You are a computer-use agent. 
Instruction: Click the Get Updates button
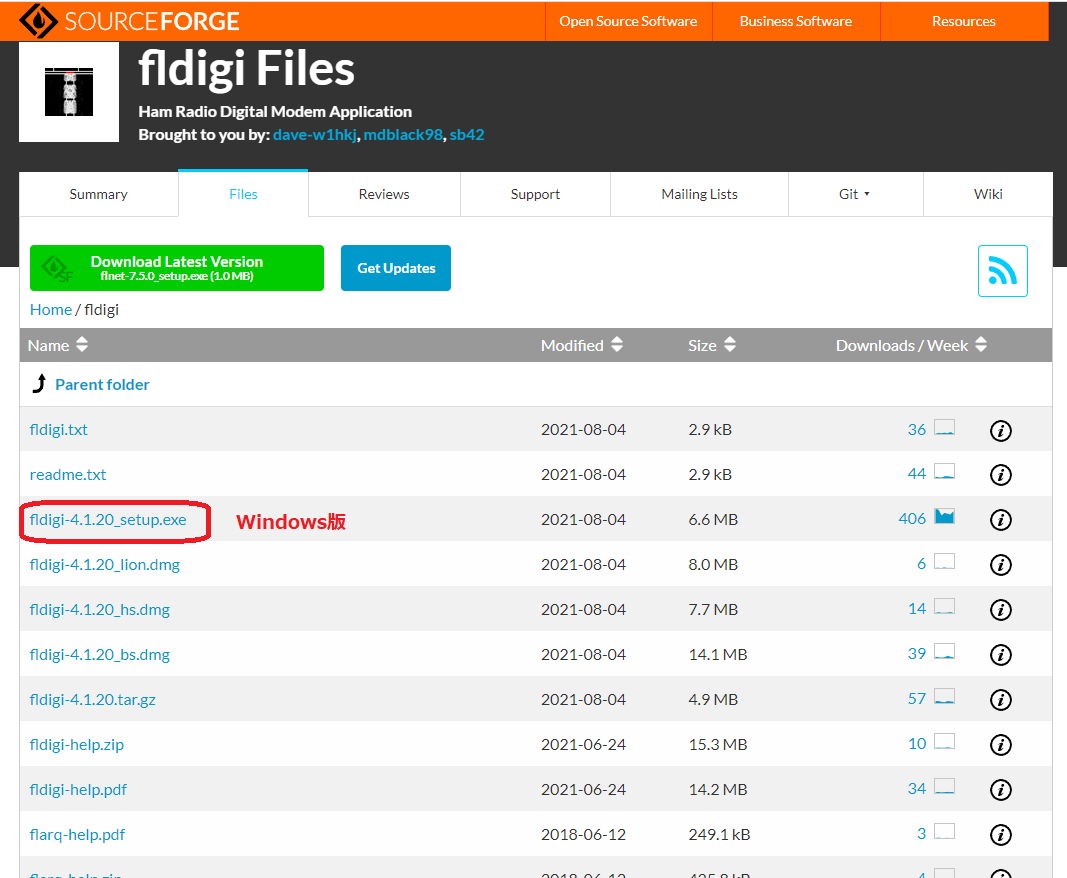tap(396, 268)
